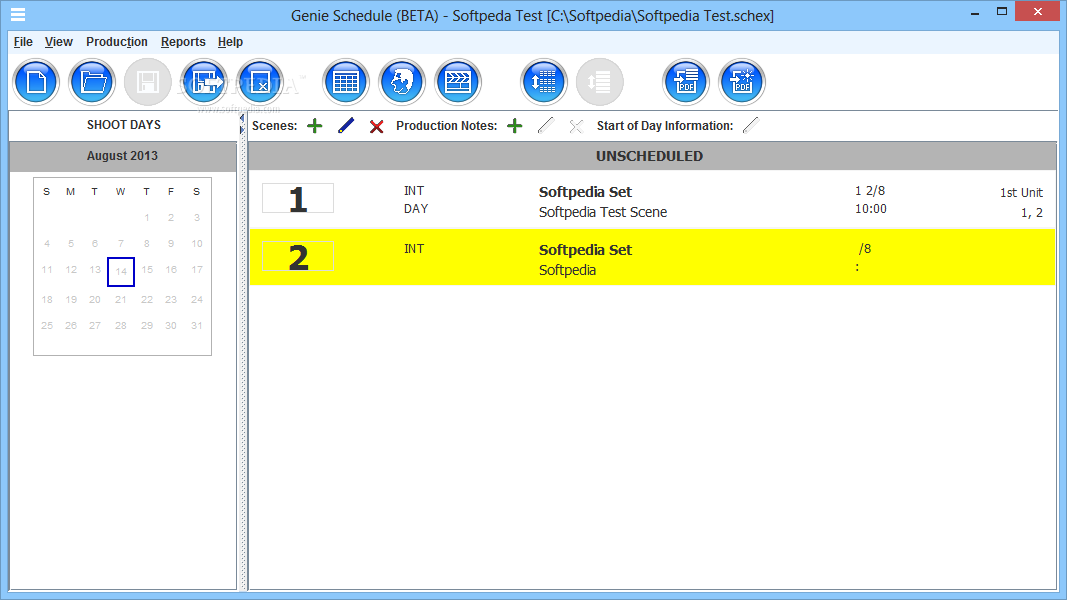Open the calendar grid toolbar icon

pos(346,82)
